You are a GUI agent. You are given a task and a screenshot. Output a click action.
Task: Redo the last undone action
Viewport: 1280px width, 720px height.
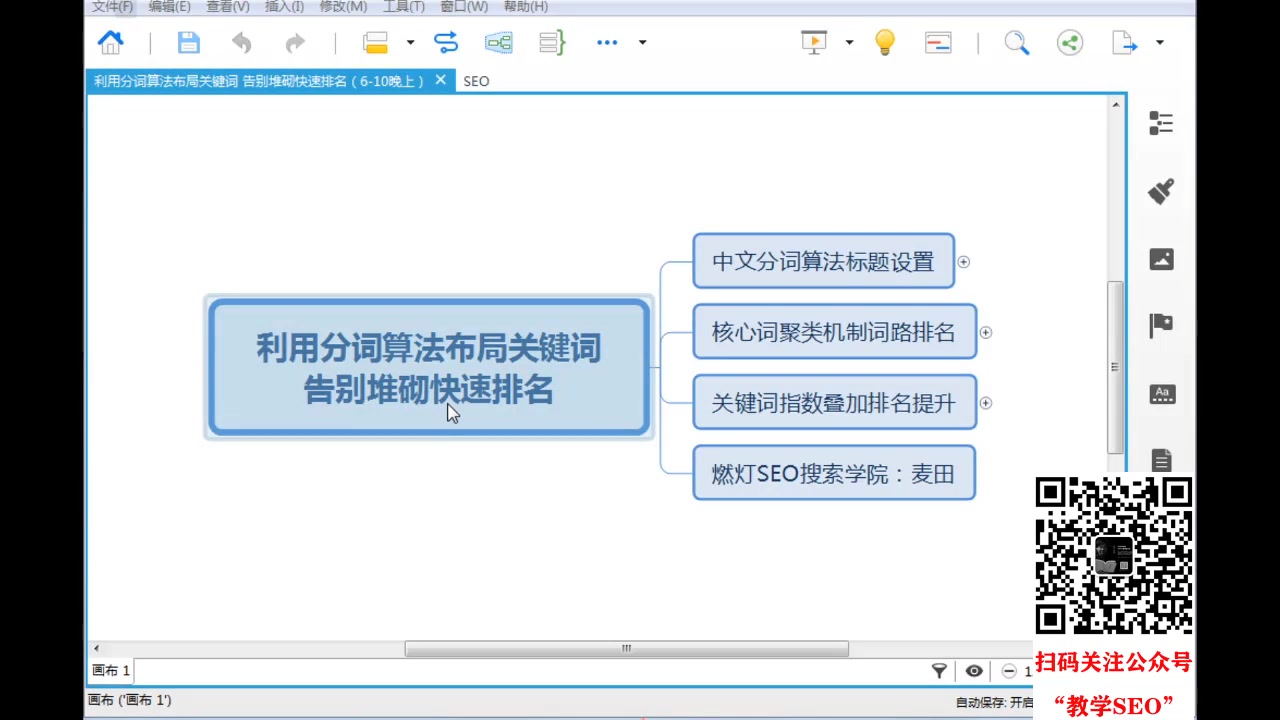[295, 42]
